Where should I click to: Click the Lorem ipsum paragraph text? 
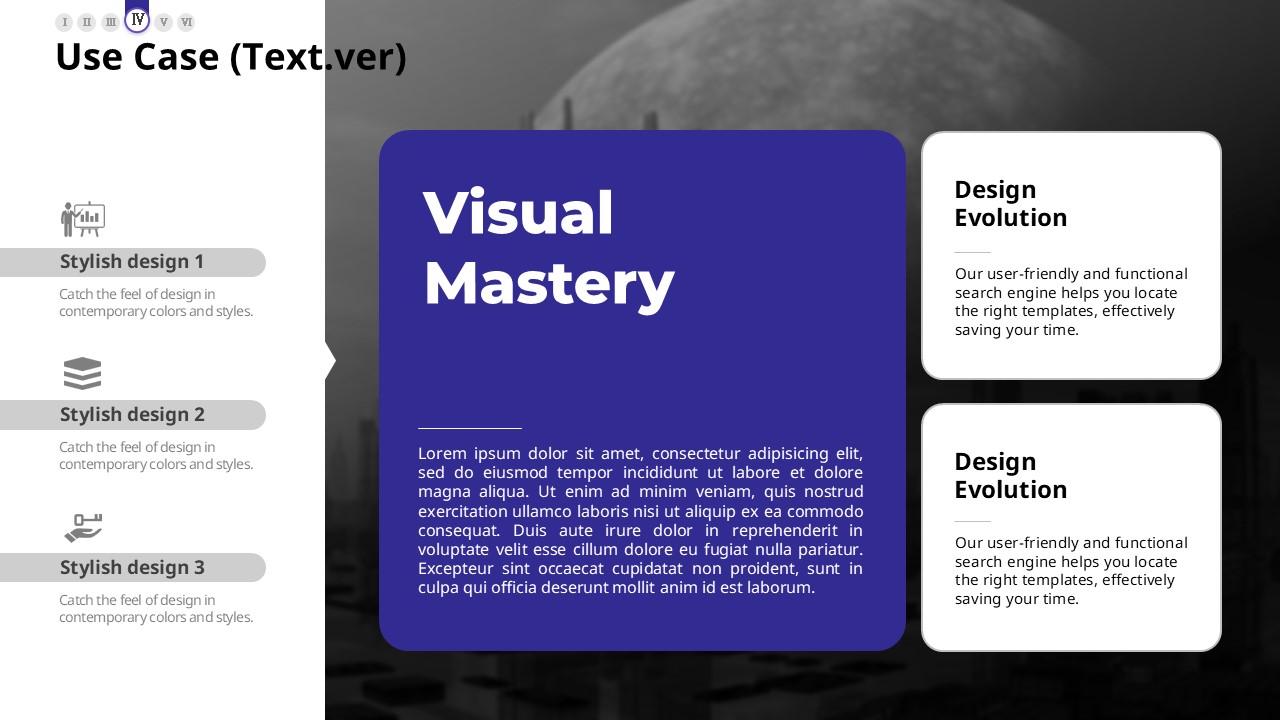(640, 520)
